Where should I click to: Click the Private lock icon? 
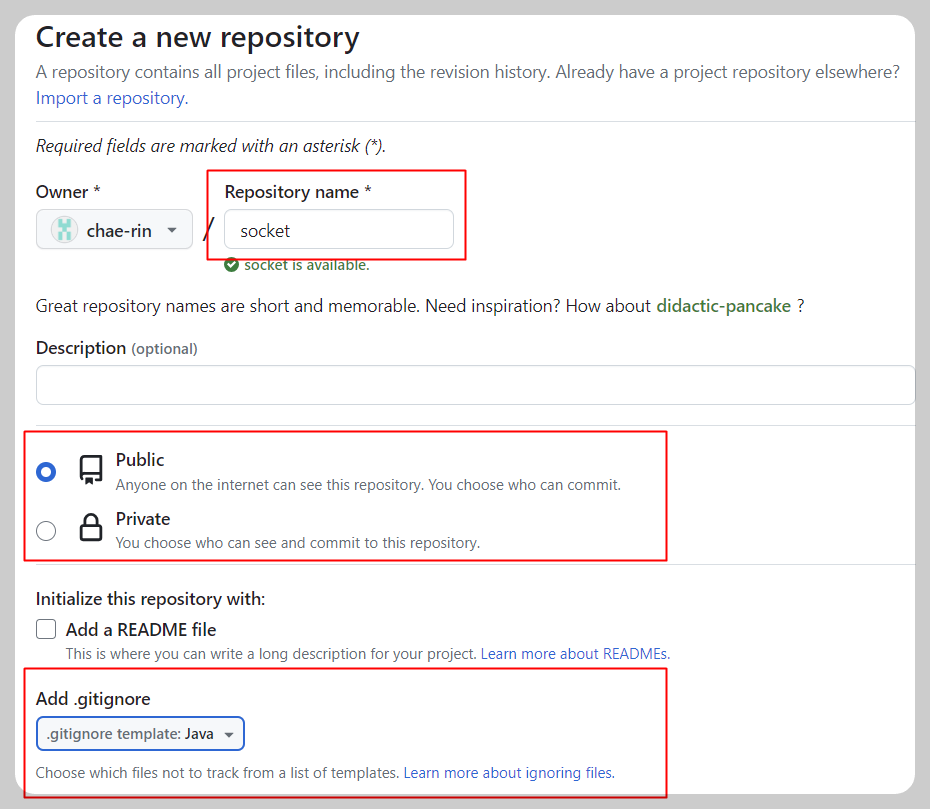91,527
